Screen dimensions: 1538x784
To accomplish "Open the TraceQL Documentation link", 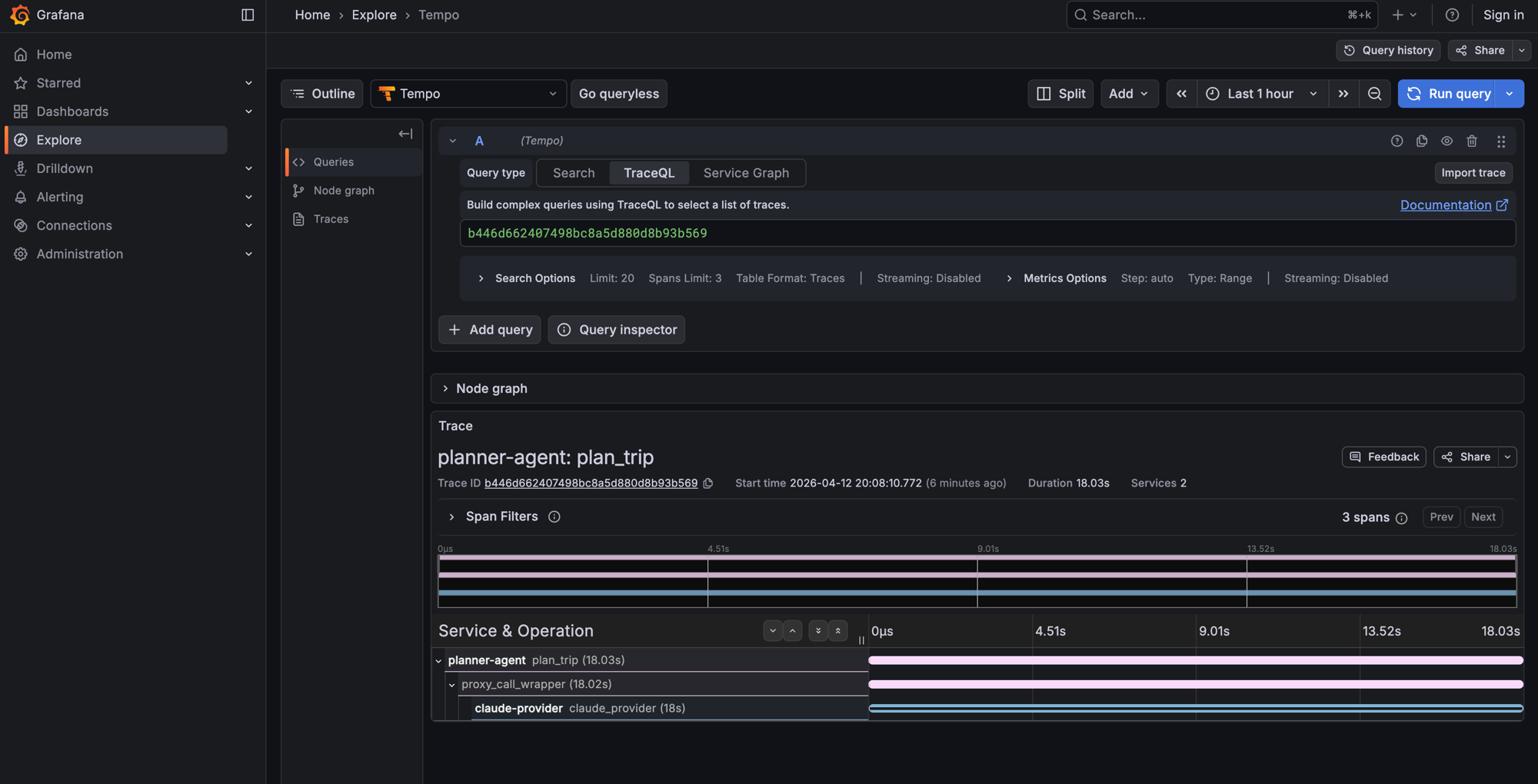I will [x=1447, y=204].
